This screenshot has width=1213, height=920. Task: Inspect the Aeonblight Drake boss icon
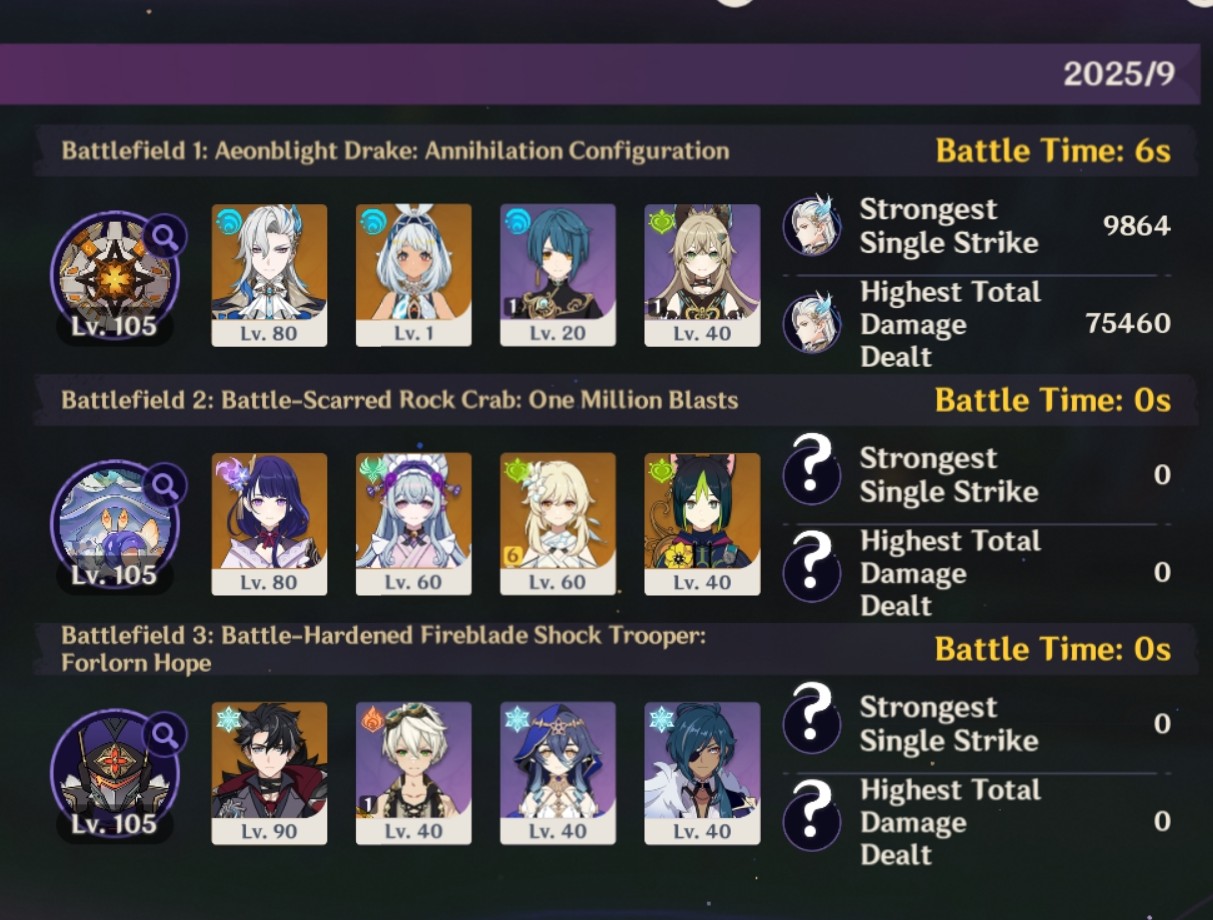coord(113,275)
